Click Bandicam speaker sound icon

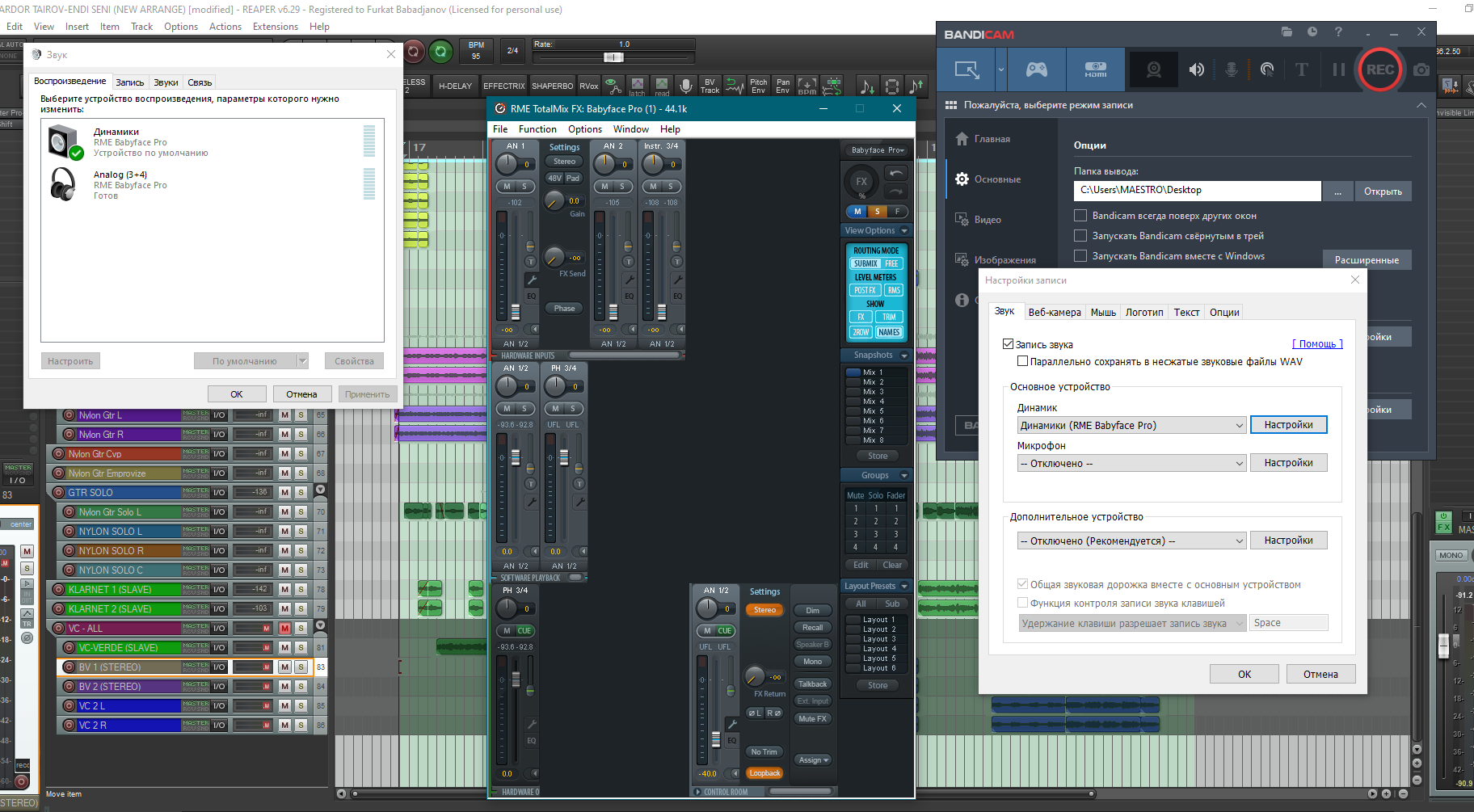pyautogui.click(x=1197, y=69)
